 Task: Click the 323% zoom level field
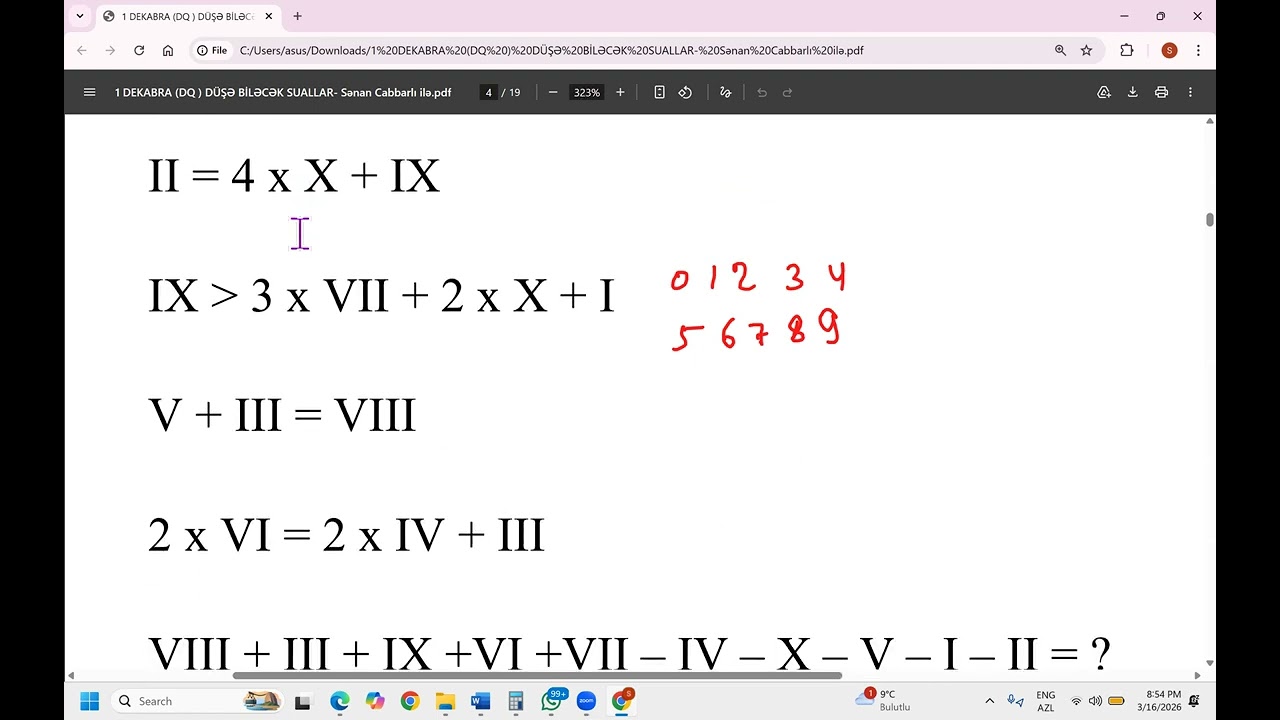[586, 92]
